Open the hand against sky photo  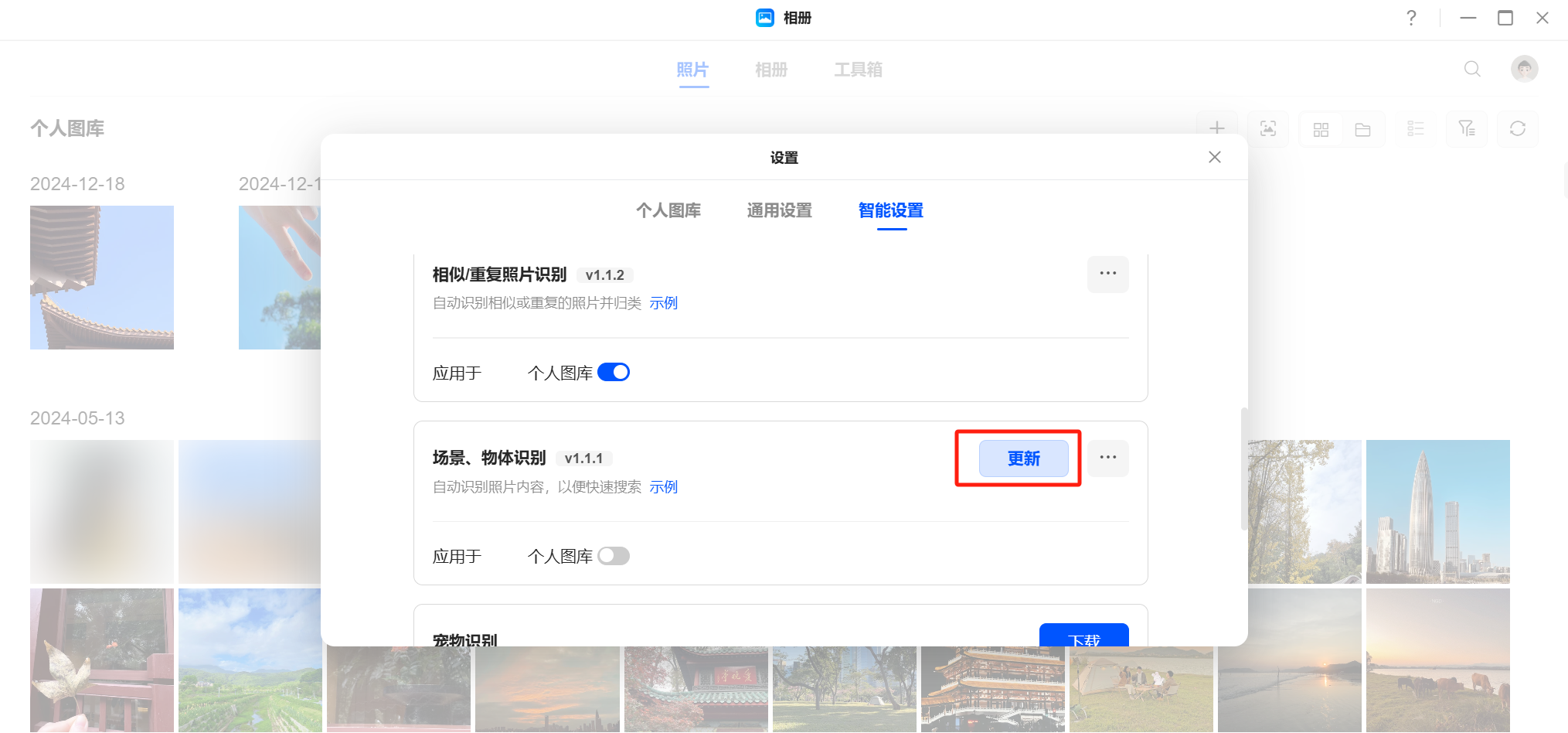280,278
